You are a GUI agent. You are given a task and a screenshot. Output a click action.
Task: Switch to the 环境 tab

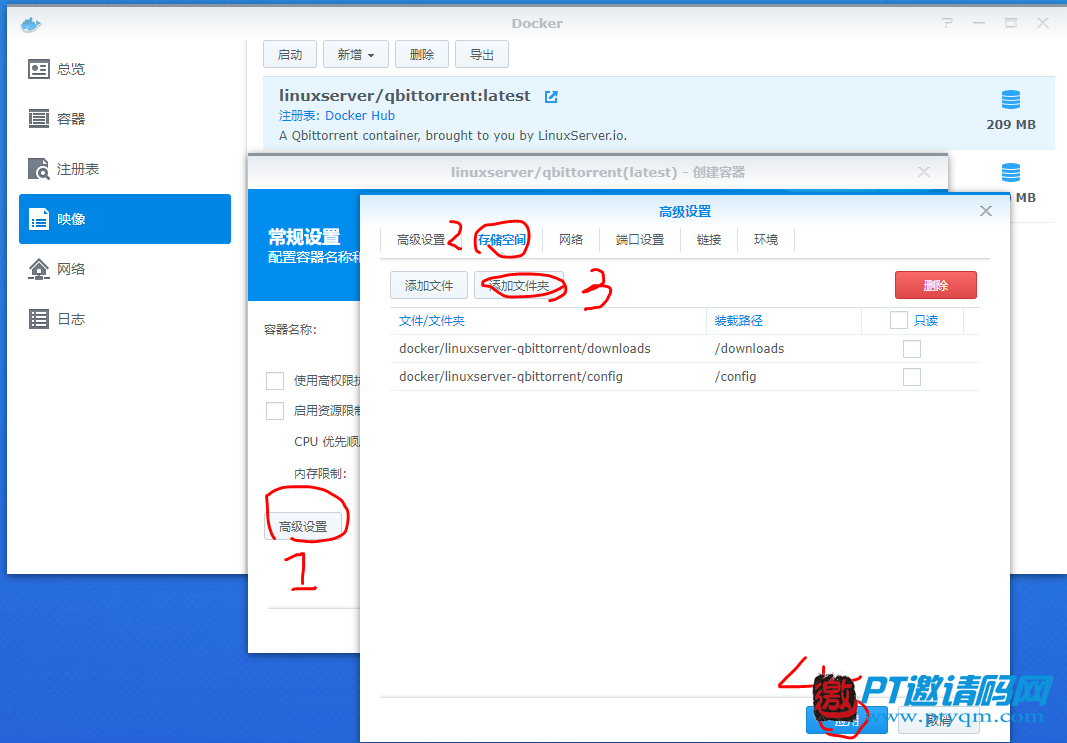(766, 240)
